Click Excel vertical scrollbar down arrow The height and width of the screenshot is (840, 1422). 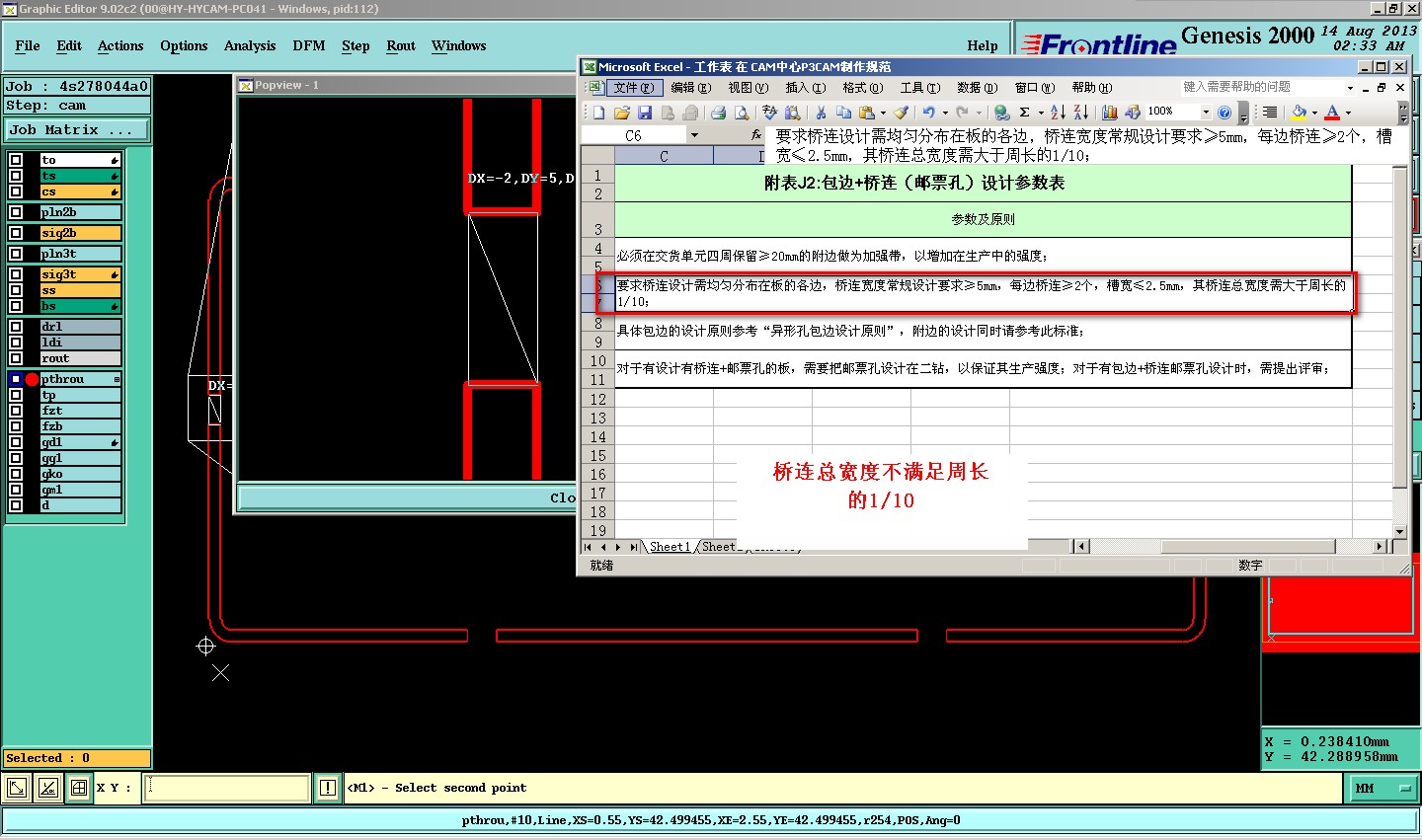(x=1399, y=531)
